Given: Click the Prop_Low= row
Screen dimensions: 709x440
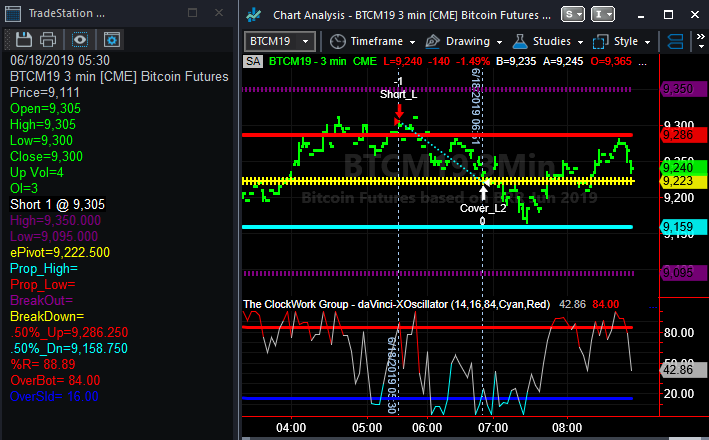Looking at the screenshot, I should (x=43, y=284).
